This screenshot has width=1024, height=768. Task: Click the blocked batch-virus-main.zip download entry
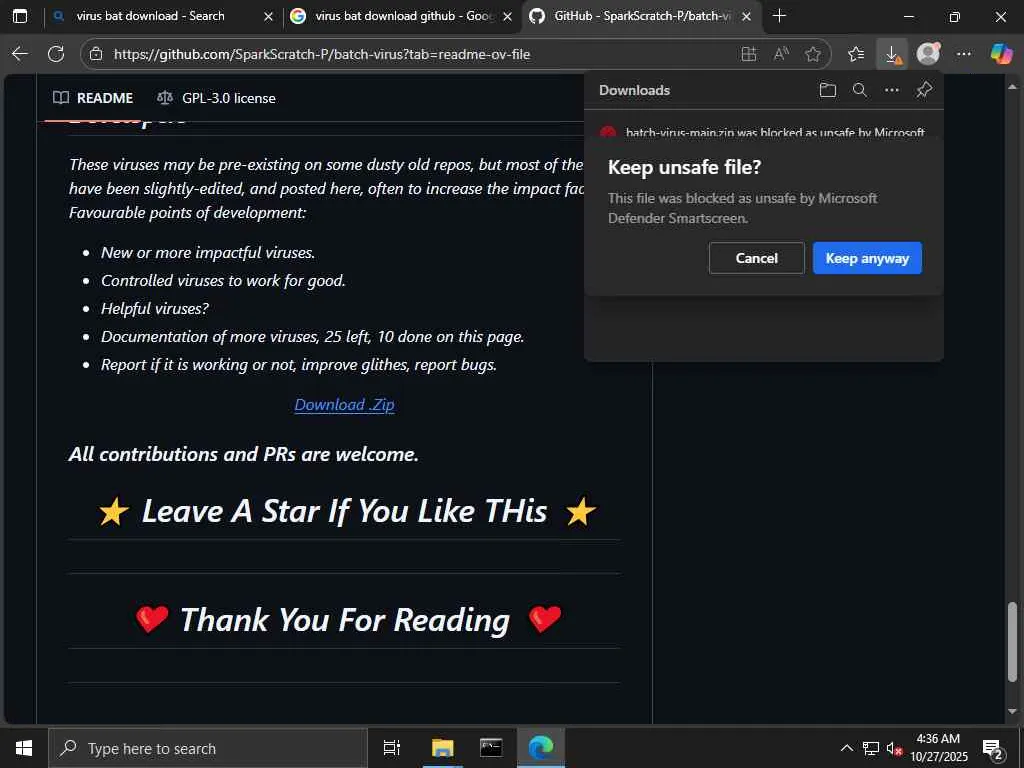coord(763,132)
